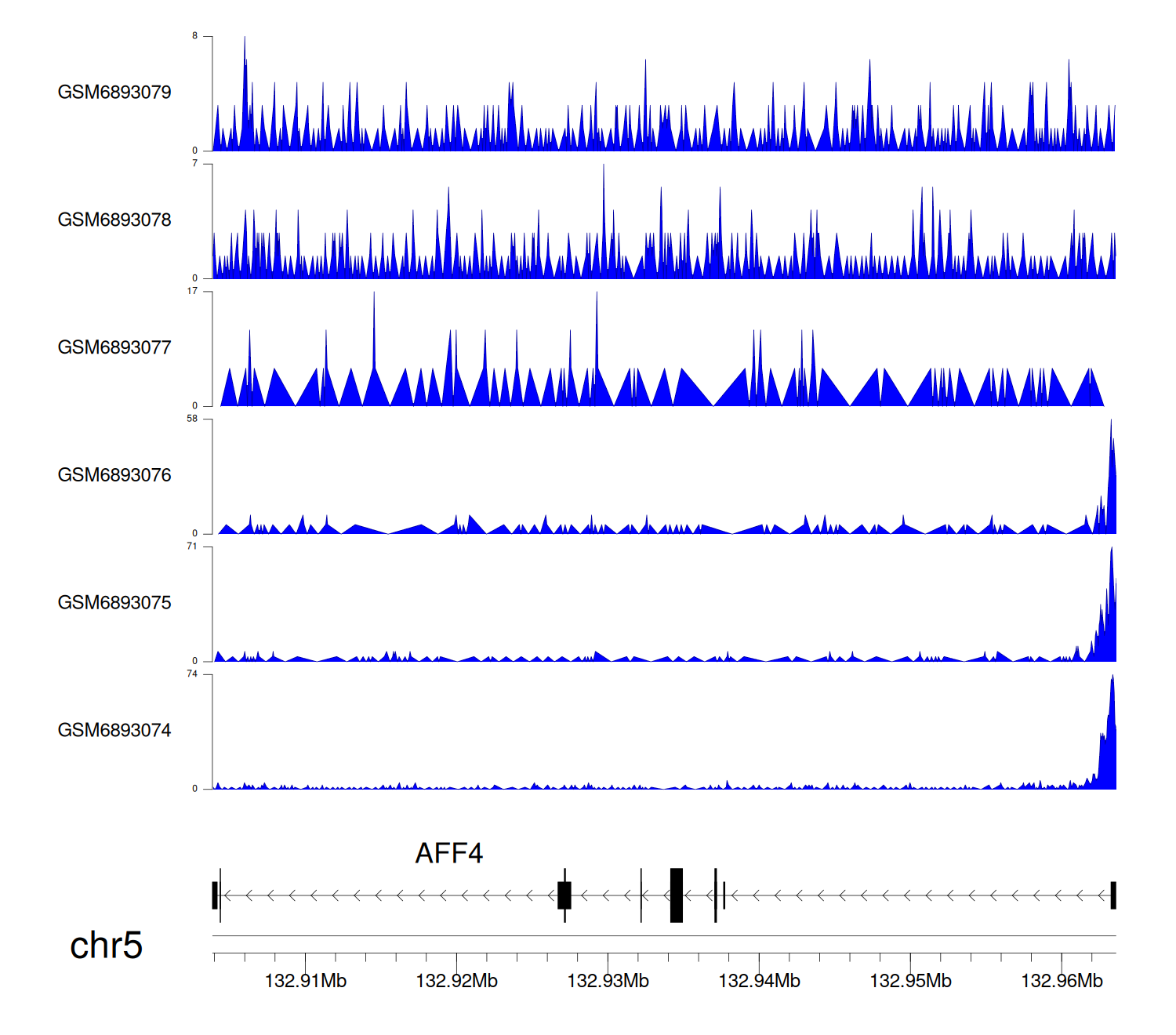Click the AFF4 exon at the far right end
The width and height of the screenshot is (1176, 1035).
(x=1112, y=895)
